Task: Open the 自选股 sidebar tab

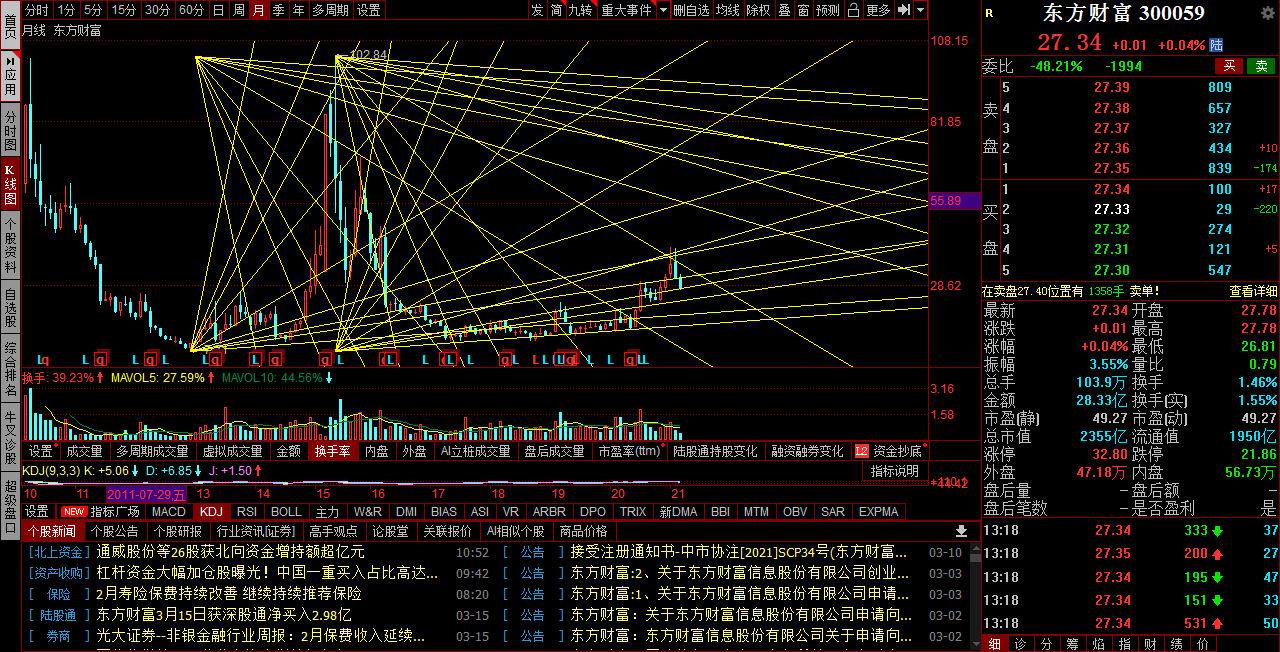Action: pyautogui.click(x=10, y=308)
